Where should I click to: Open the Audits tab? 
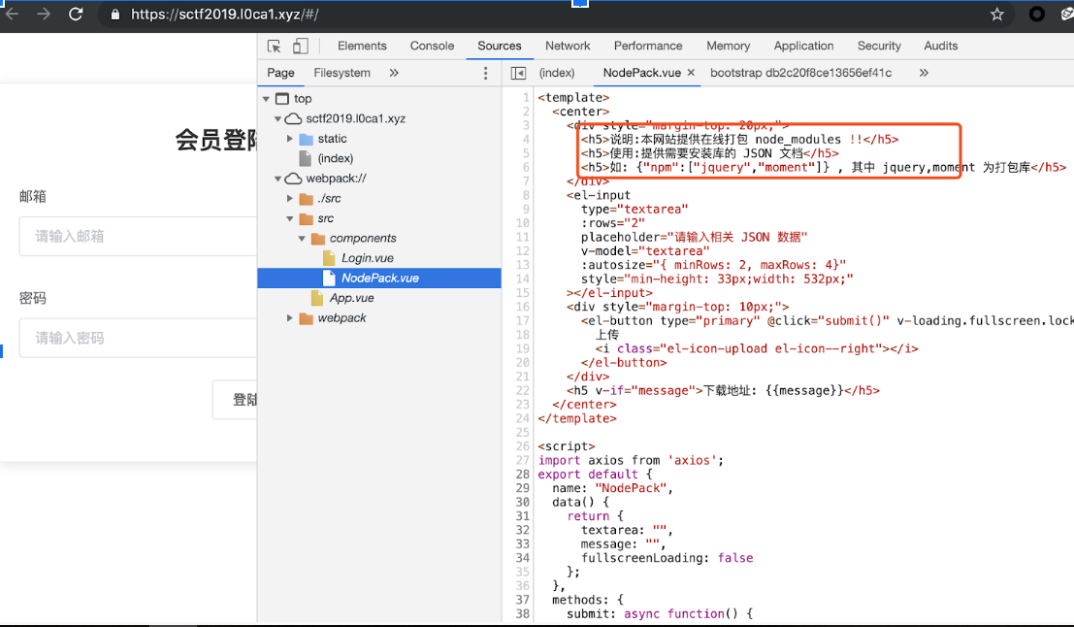940,46
